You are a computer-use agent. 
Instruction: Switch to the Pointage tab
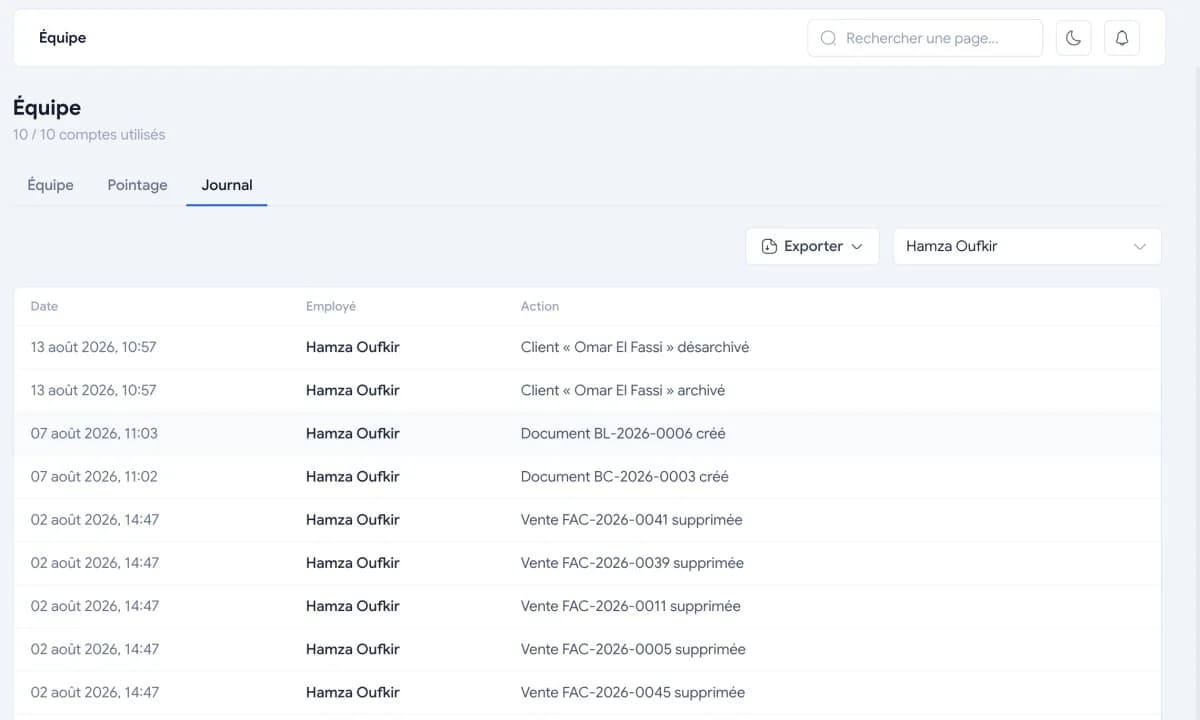(137, 185)
